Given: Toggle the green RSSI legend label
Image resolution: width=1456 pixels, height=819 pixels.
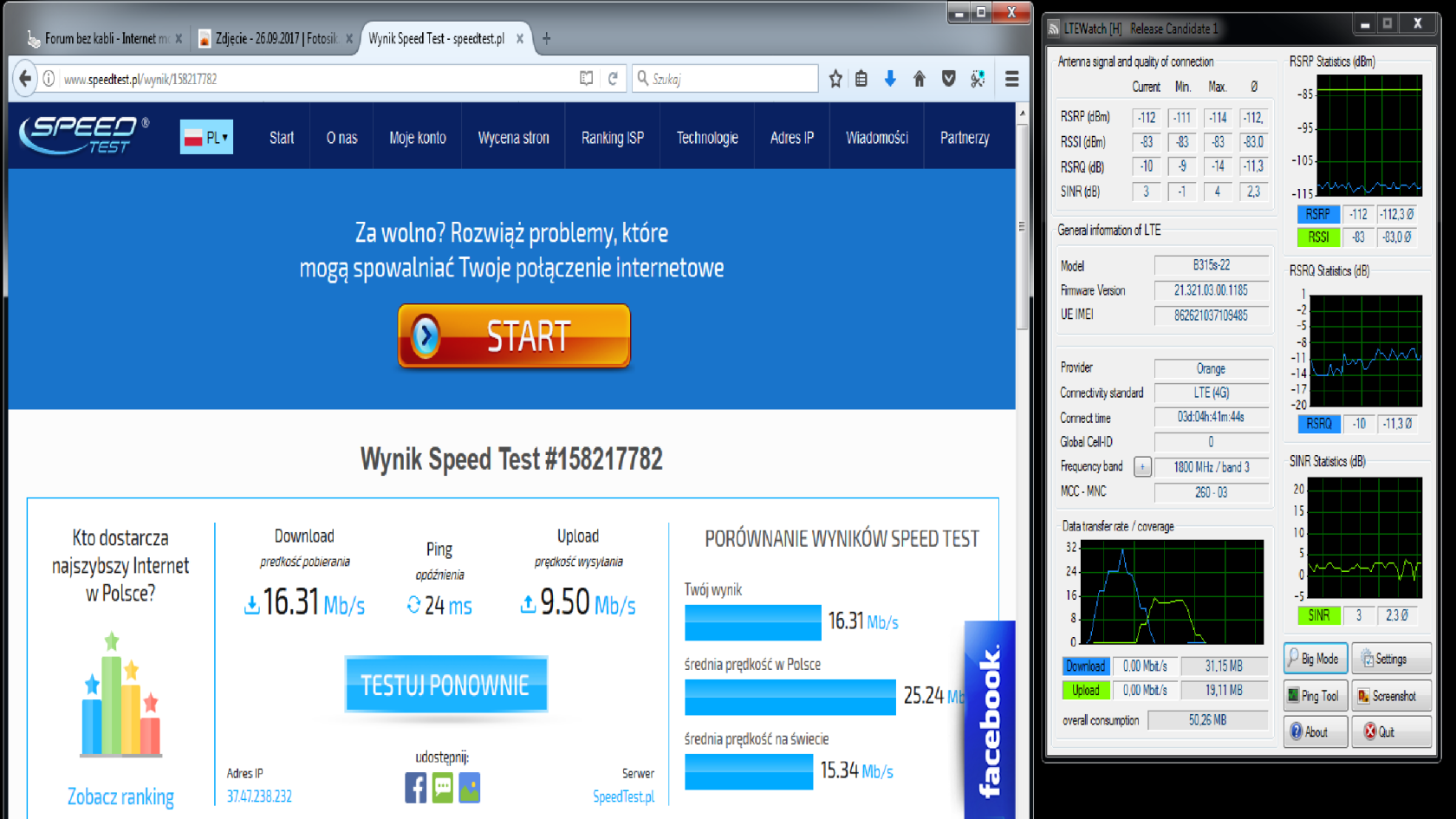Looking at the screenshot, I should coord(1318,237).
